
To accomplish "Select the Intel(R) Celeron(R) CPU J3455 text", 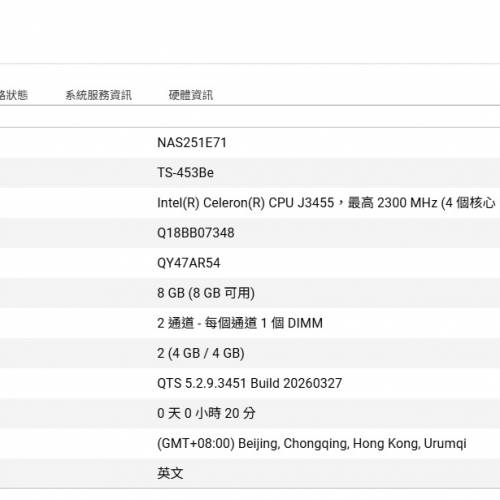I will pyautogui.click(x=245, y=203).
